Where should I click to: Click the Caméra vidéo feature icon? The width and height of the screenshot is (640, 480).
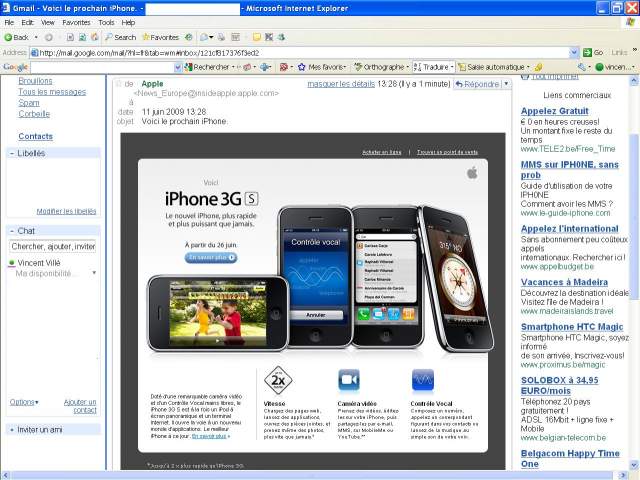(349, 381)
